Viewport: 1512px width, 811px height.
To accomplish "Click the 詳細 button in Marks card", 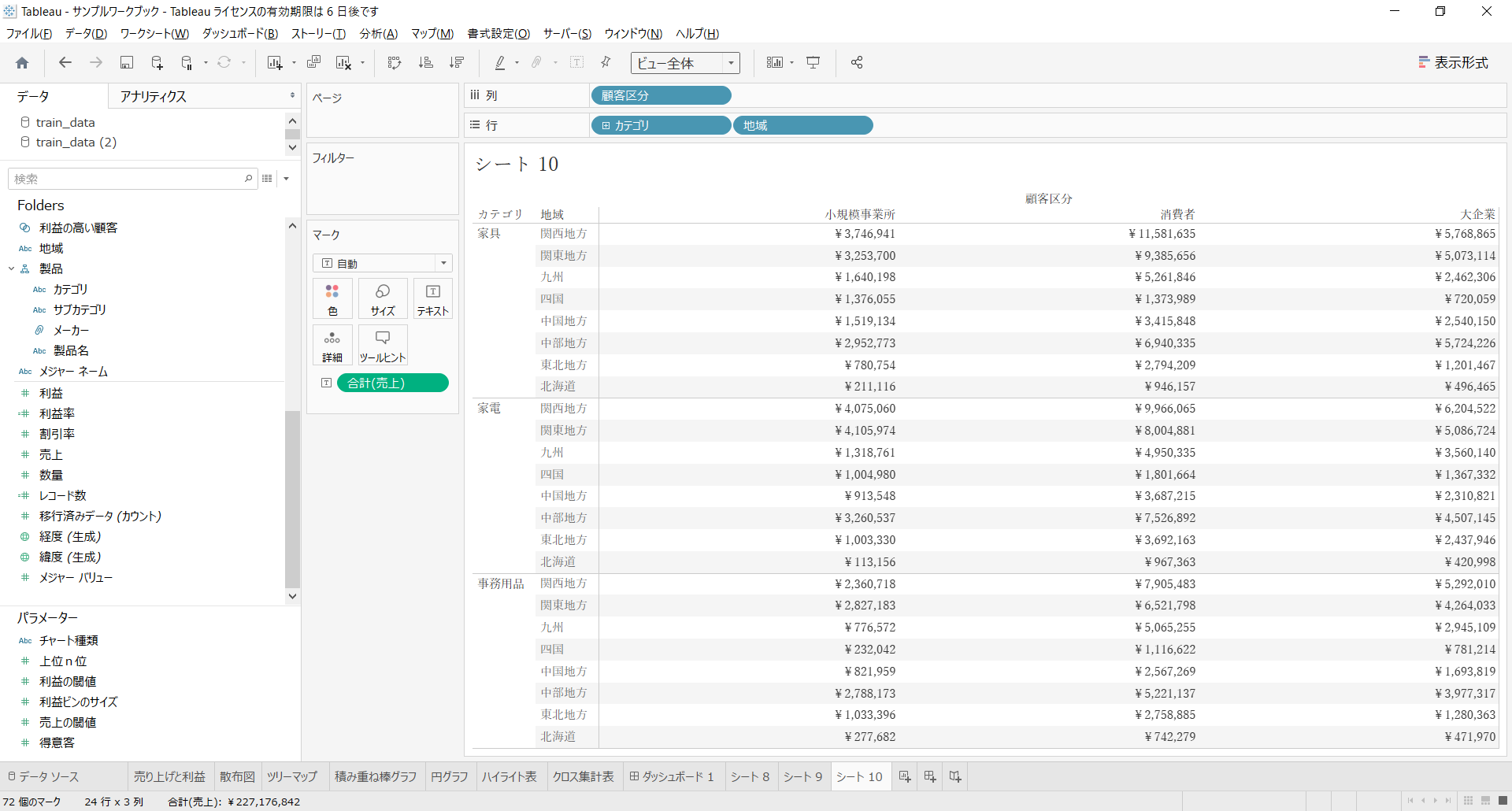I will (332, 346).
